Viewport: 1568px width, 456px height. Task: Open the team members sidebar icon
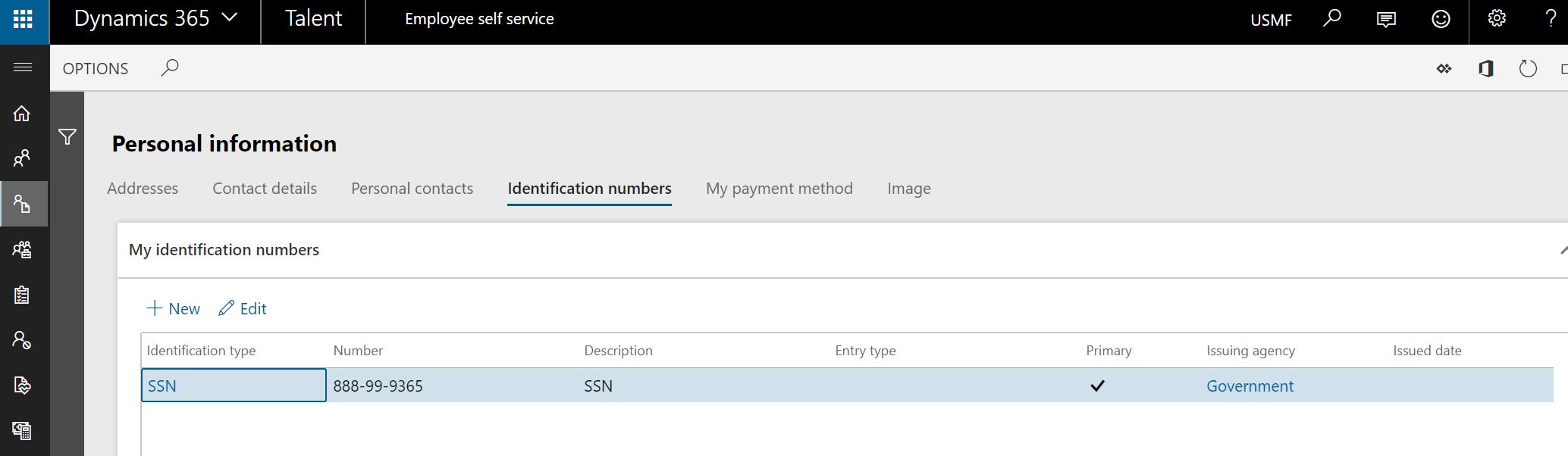24,249
